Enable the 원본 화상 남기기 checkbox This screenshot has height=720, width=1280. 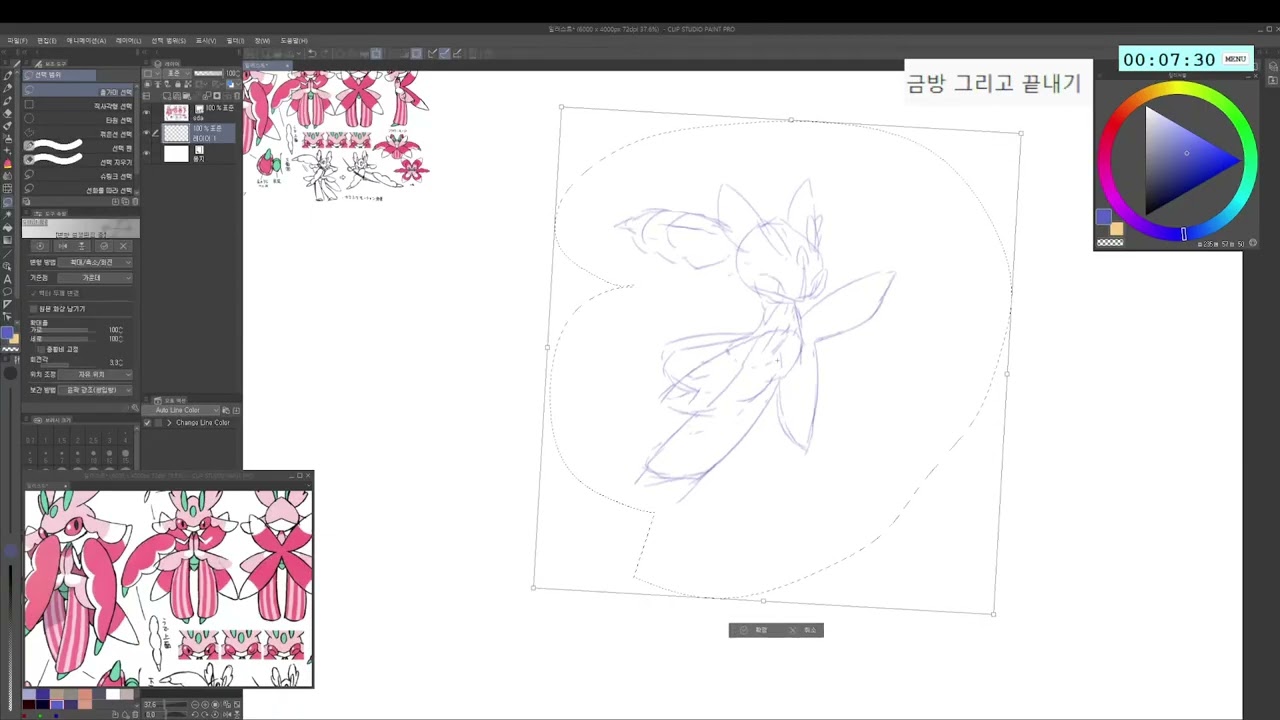[34, 309]
